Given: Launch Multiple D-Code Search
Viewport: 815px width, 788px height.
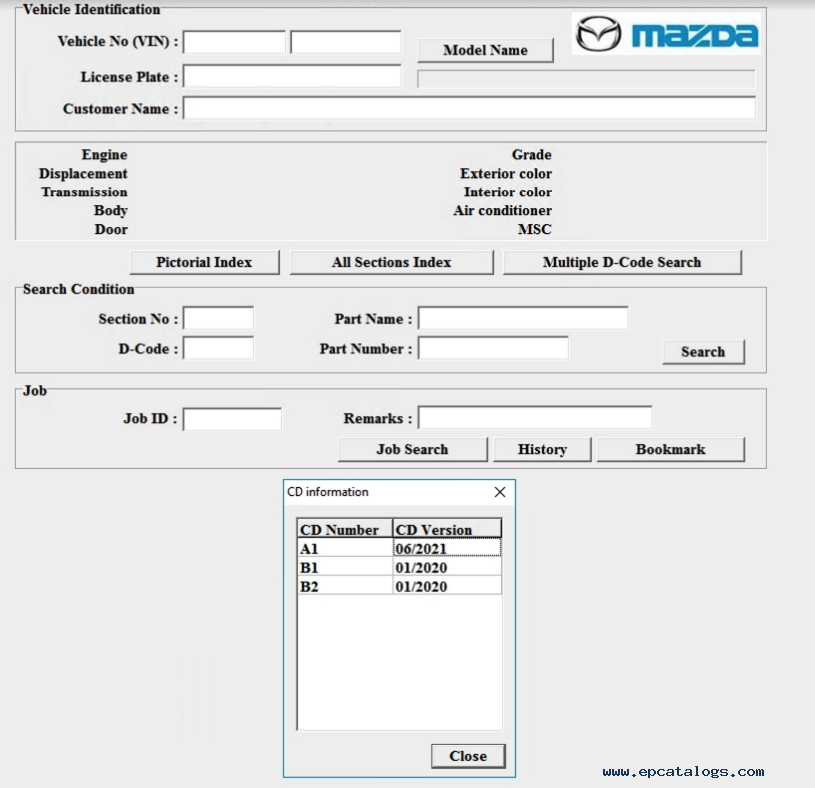Looking at the screenshot, I should coord(621,262).
